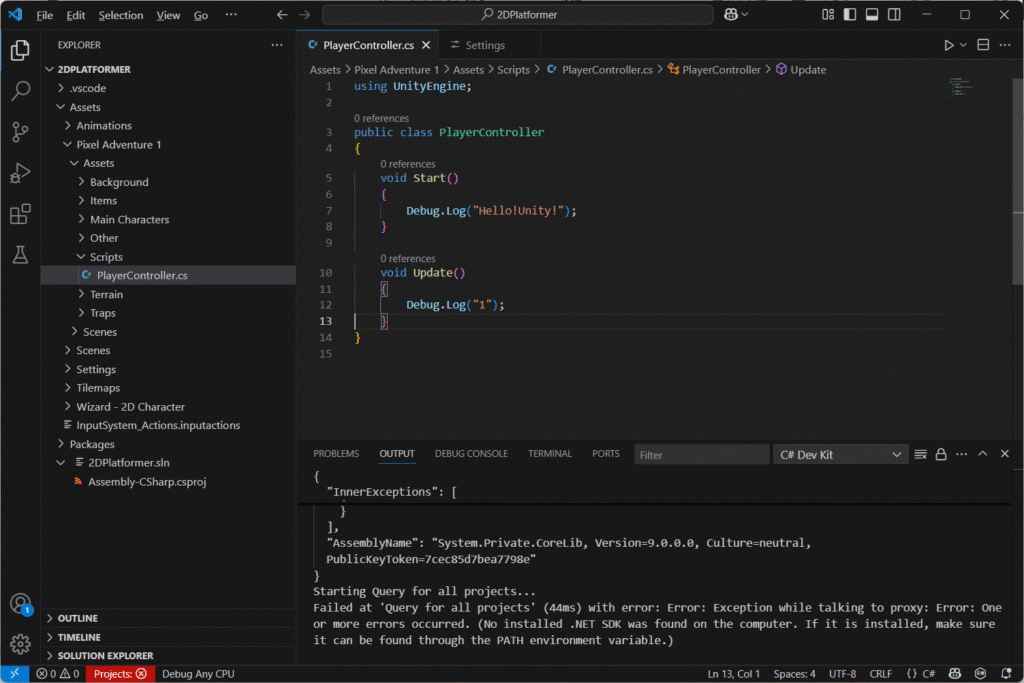Viewport: 1024px width, 683px height.
Task: Click the Run play button in editor toolbar
Action: 948,45
